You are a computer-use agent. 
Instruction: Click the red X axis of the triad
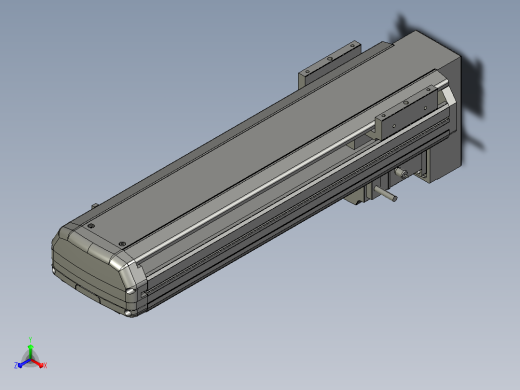pos(38,363)
